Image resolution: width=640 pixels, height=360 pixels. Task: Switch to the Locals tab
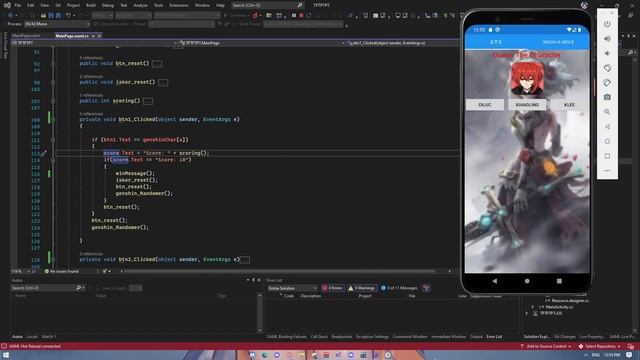tap(32, 337)
